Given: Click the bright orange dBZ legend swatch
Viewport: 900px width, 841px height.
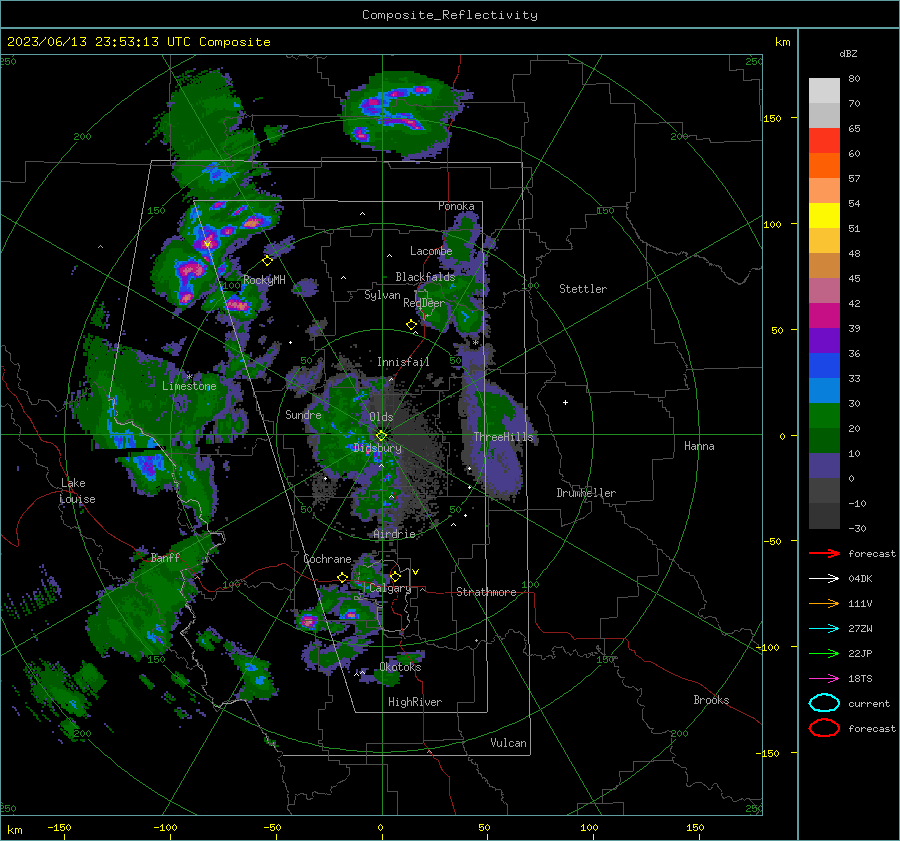Looking at the screenshot, I should click(x=824, y=166).
